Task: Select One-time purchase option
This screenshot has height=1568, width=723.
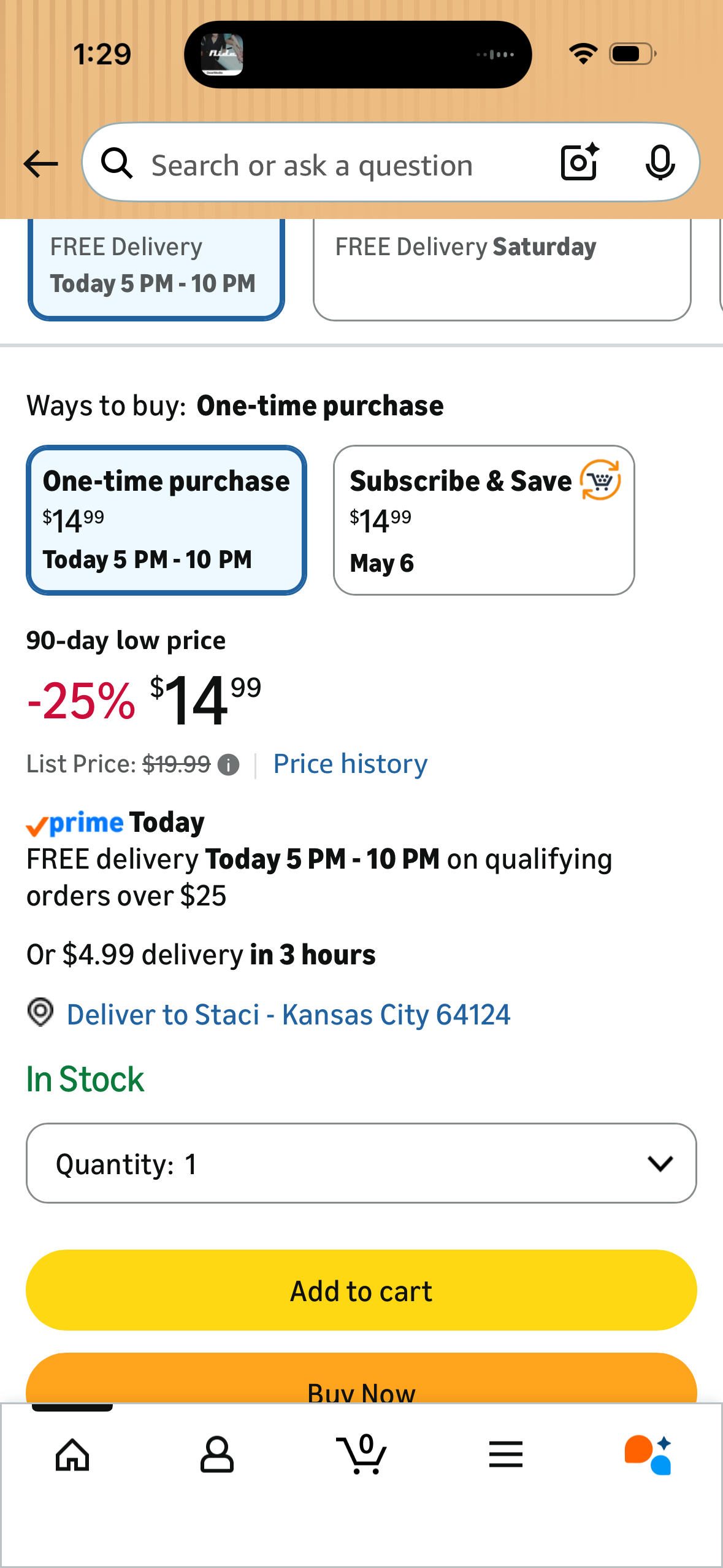Action: pos(166,520)
